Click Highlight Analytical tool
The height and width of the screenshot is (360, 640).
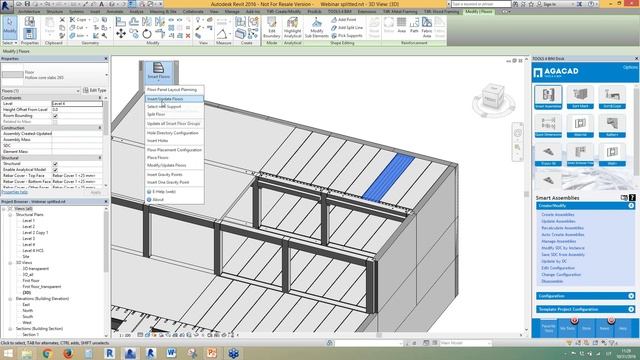292,28
